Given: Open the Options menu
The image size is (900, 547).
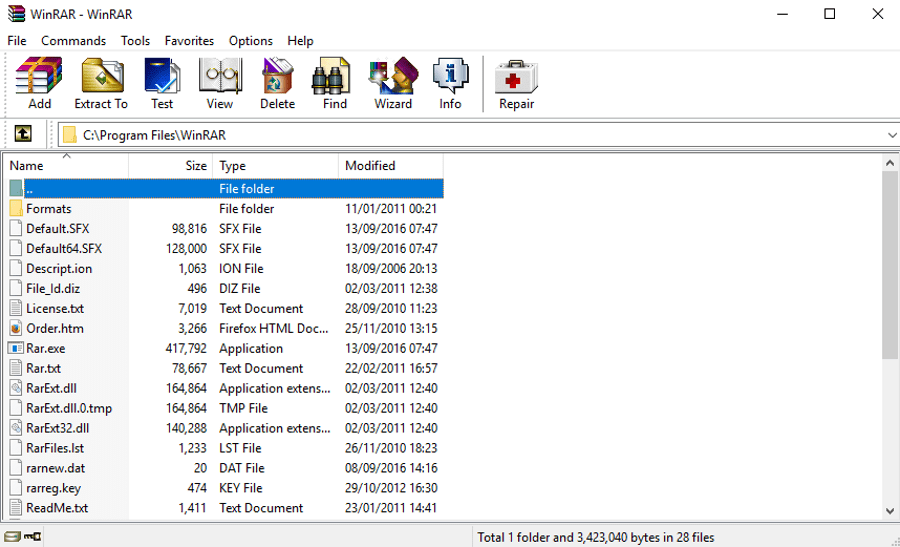Looking at the screenshot, I should click(251, 41).
